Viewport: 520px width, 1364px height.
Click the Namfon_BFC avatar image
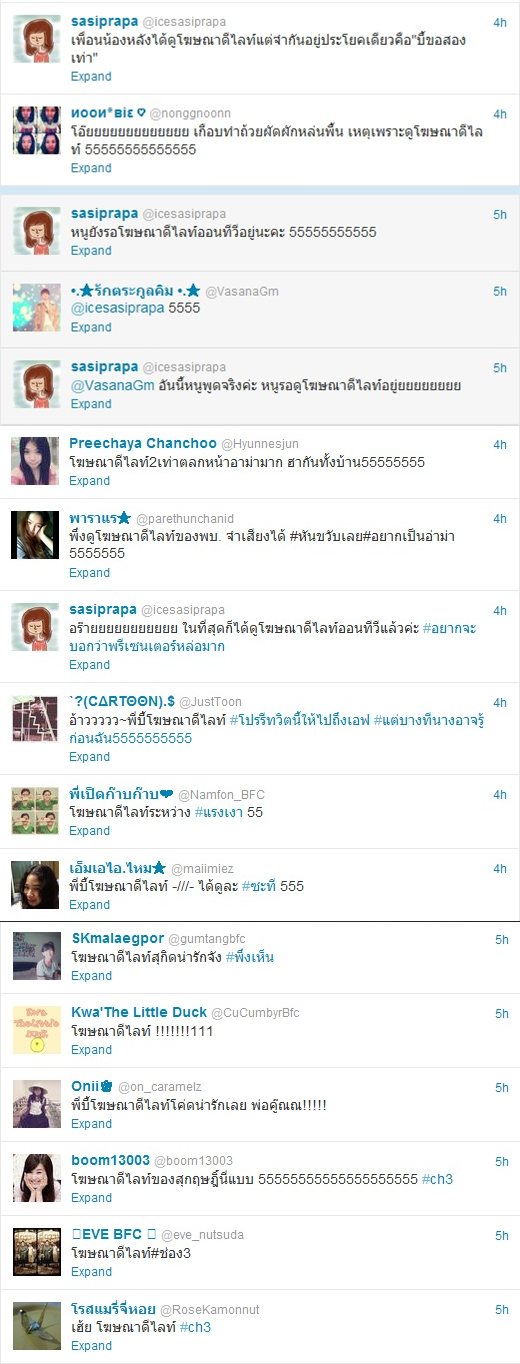[36, 811]
